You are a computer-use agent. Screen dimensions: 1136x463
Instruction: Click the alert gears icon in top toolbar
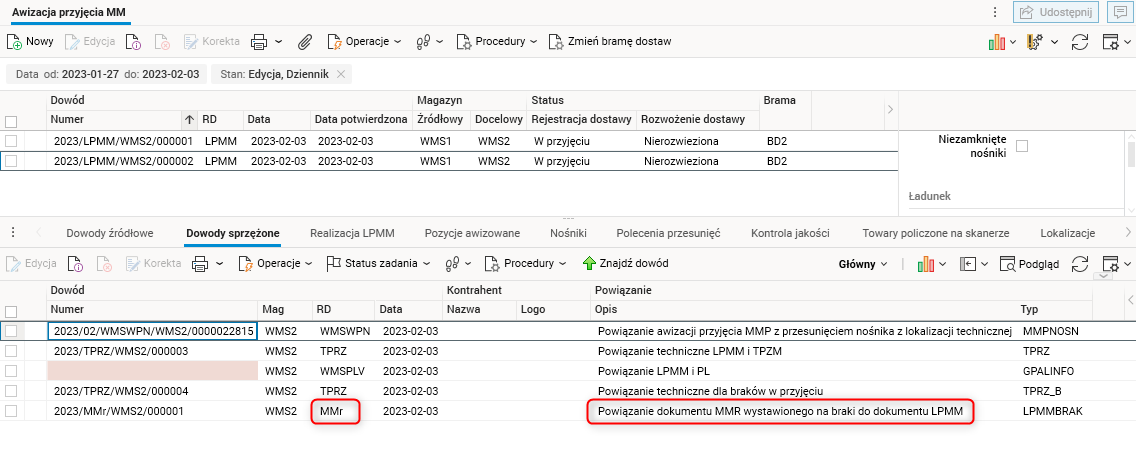point(1036,42)
